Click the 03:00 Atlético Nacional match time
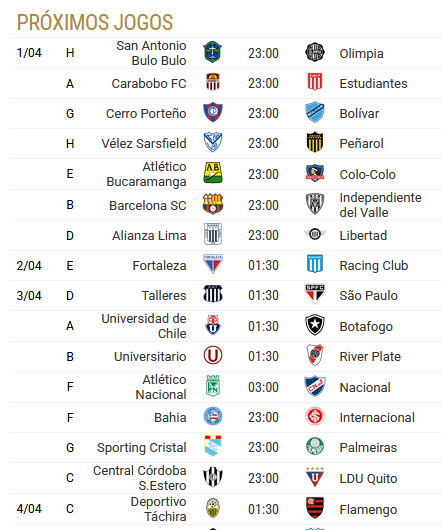The height and width of the screenshot is (530, 442). (x=263, y=387)
